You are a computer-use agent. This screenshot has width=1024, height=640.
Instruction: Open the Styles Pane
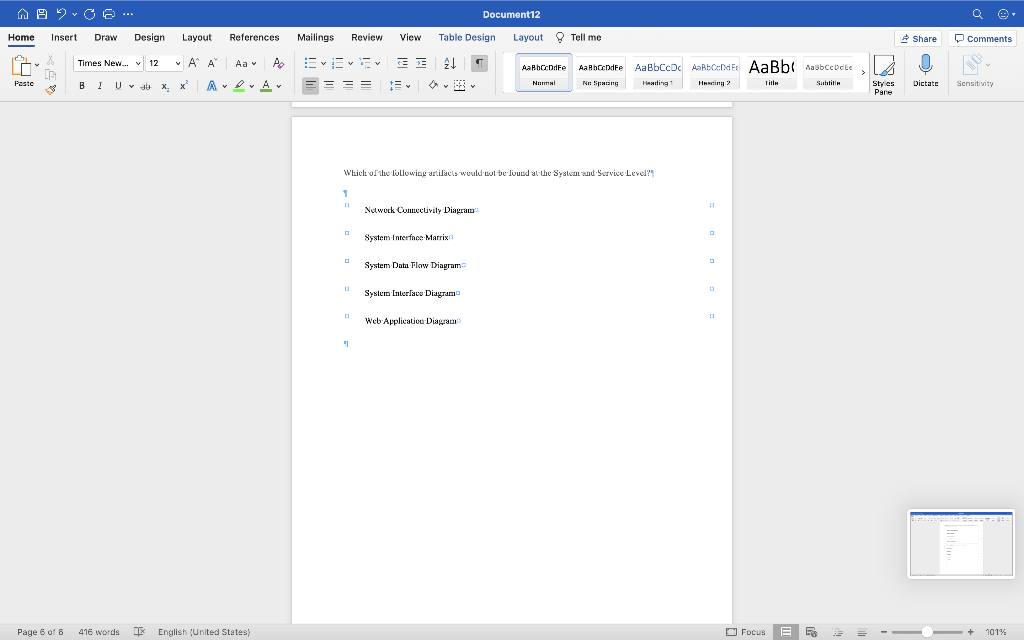click(883, 72)
